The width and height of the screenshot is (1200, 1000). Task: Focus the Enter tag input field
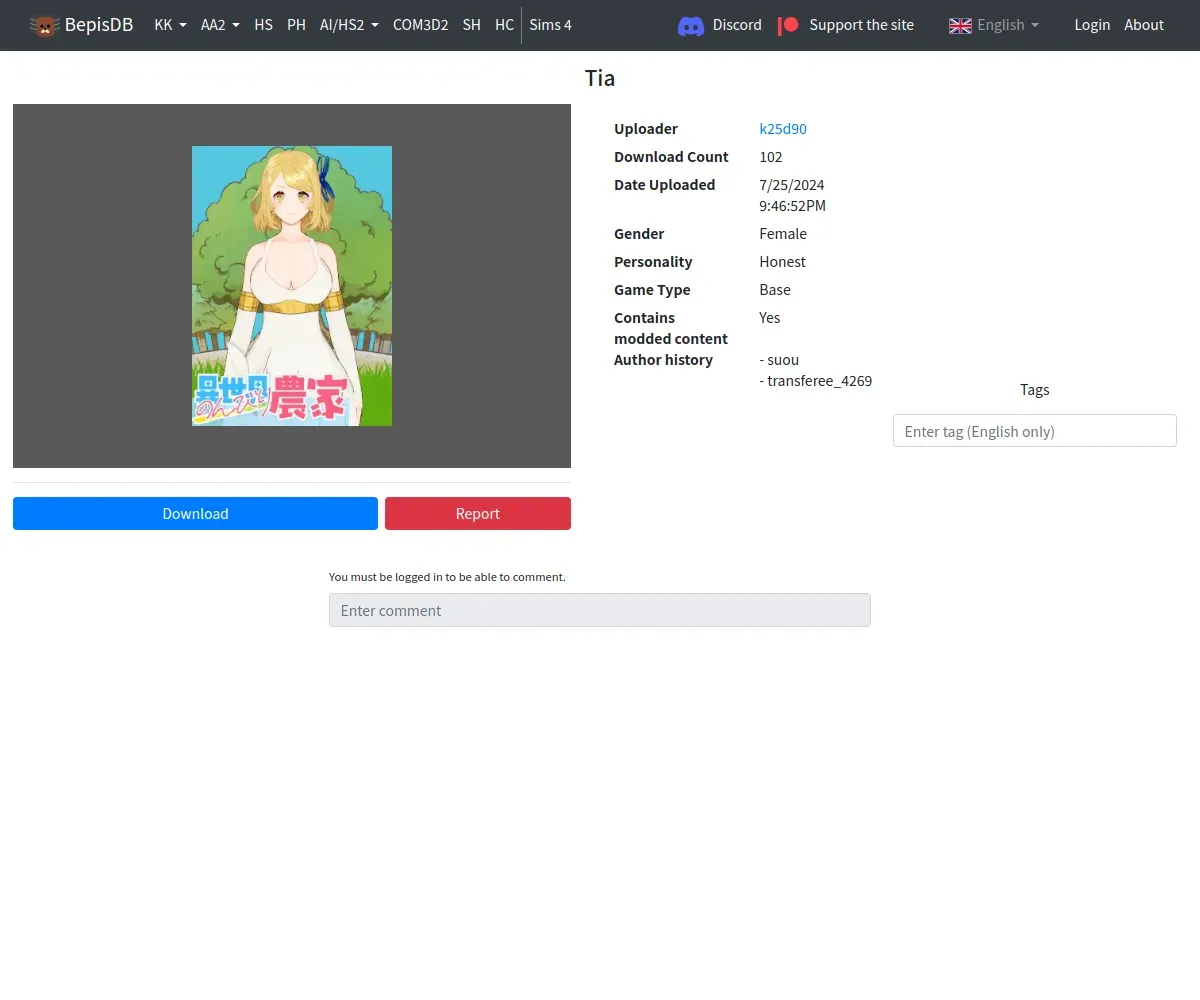coord(1034,431)
